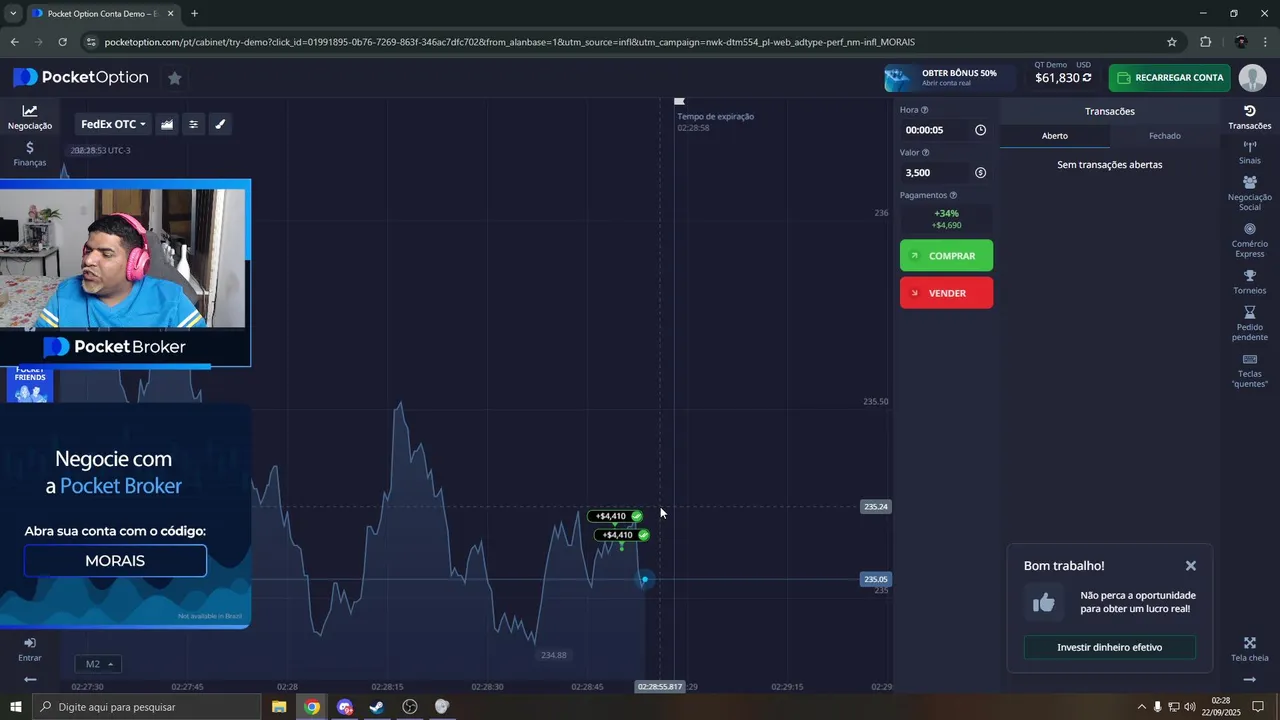Open the Negociação sidebar section
The image size is (1280, 720).
[x=30, y=117]
